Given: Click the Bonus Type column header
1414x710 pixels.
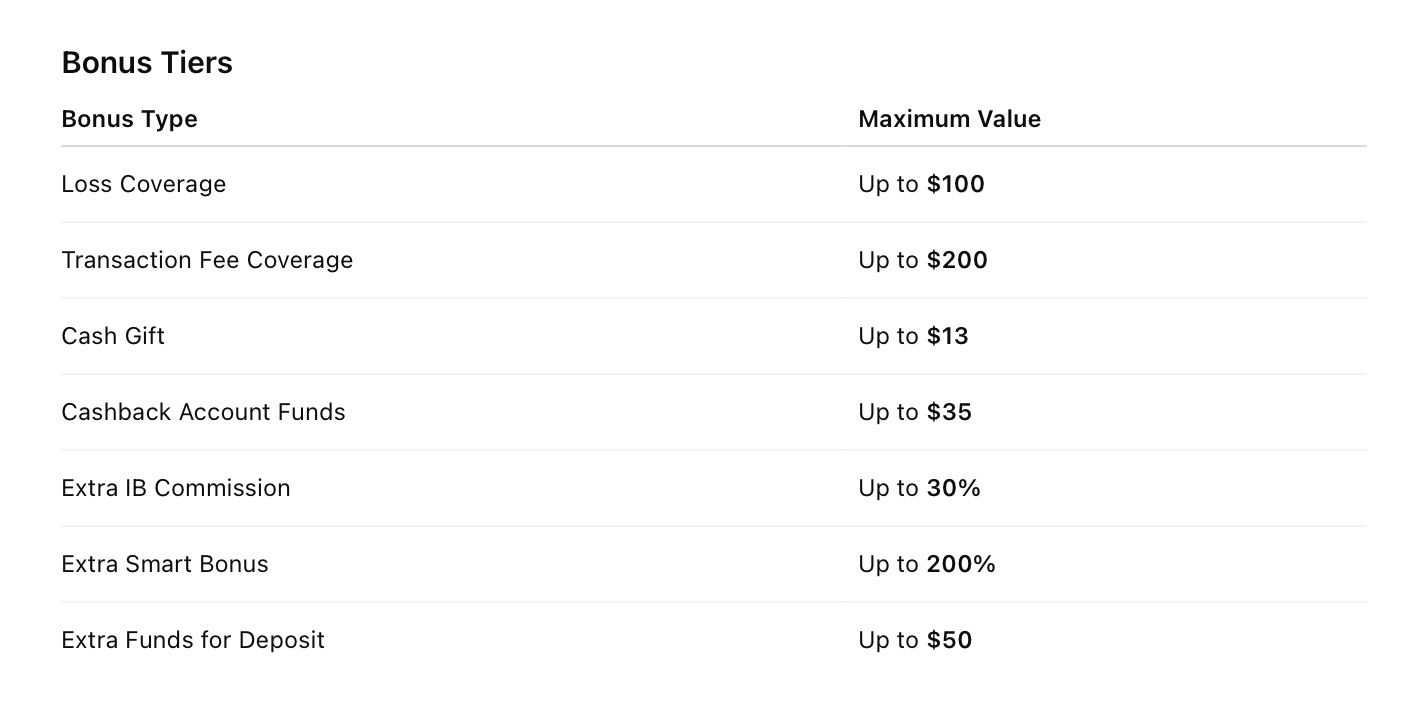Looking at the screenshot, I should tap(129, 119).
